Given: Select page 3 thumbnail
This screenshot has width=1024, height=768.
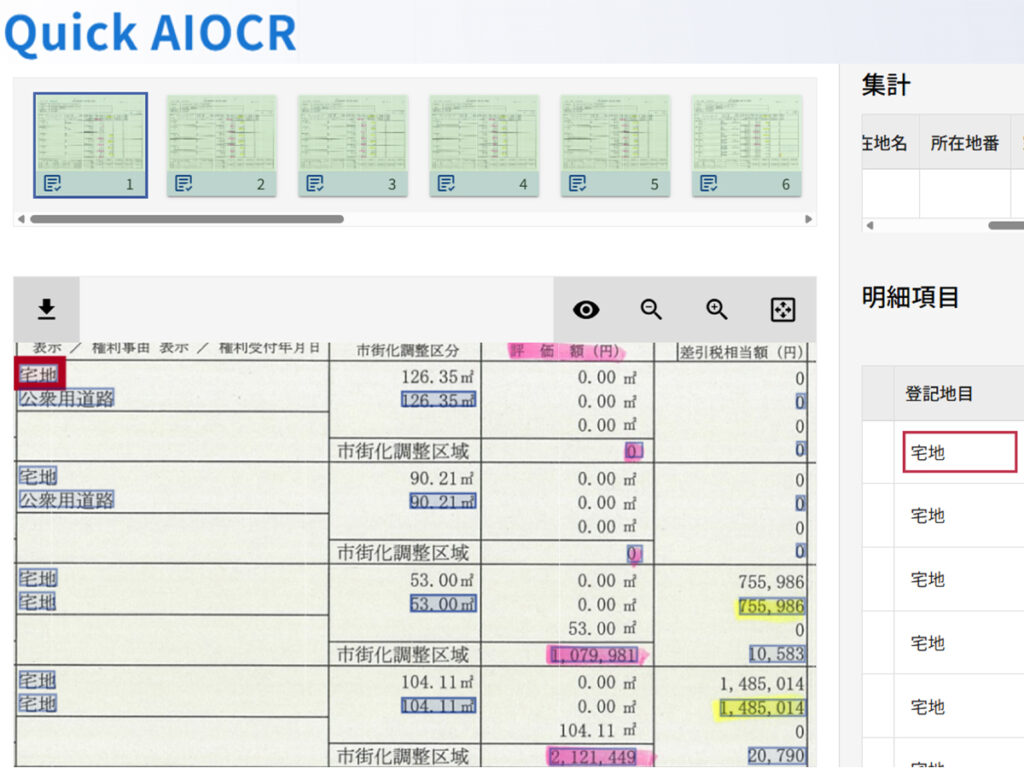Looking at the screenshot, I should pyautogui.click(x=353, y=145).
